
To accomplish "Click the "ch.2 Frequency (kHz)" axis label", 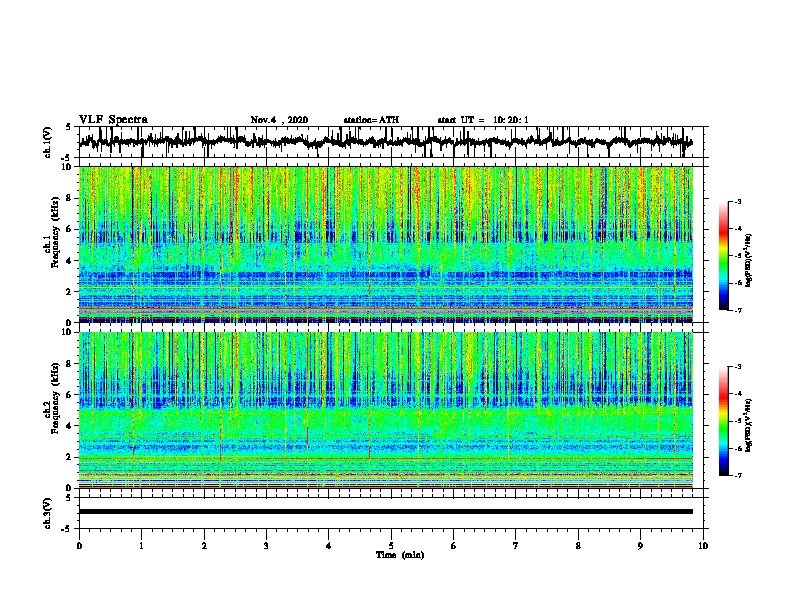I will [x=52, y=398].
